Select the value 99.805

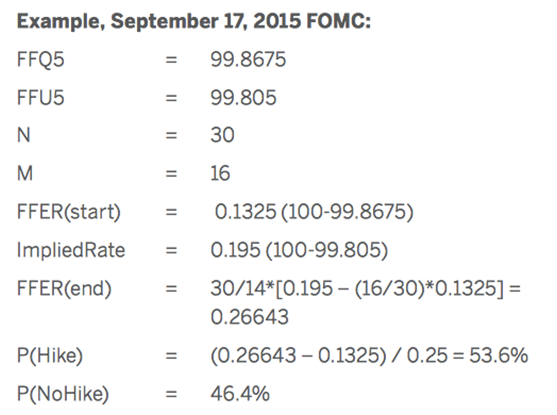coord(243,97)
